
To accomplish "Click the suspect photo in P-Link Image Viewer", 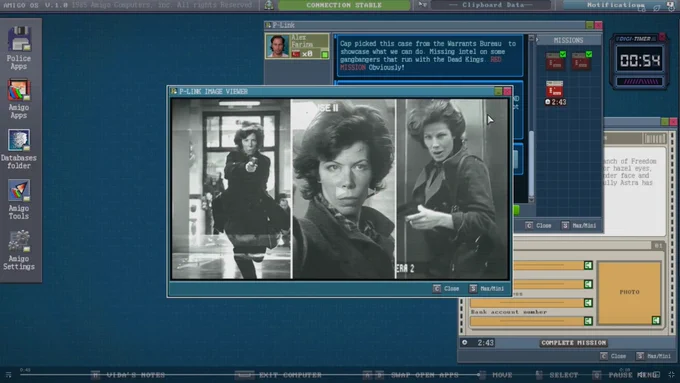I will [x=340, y=189].
